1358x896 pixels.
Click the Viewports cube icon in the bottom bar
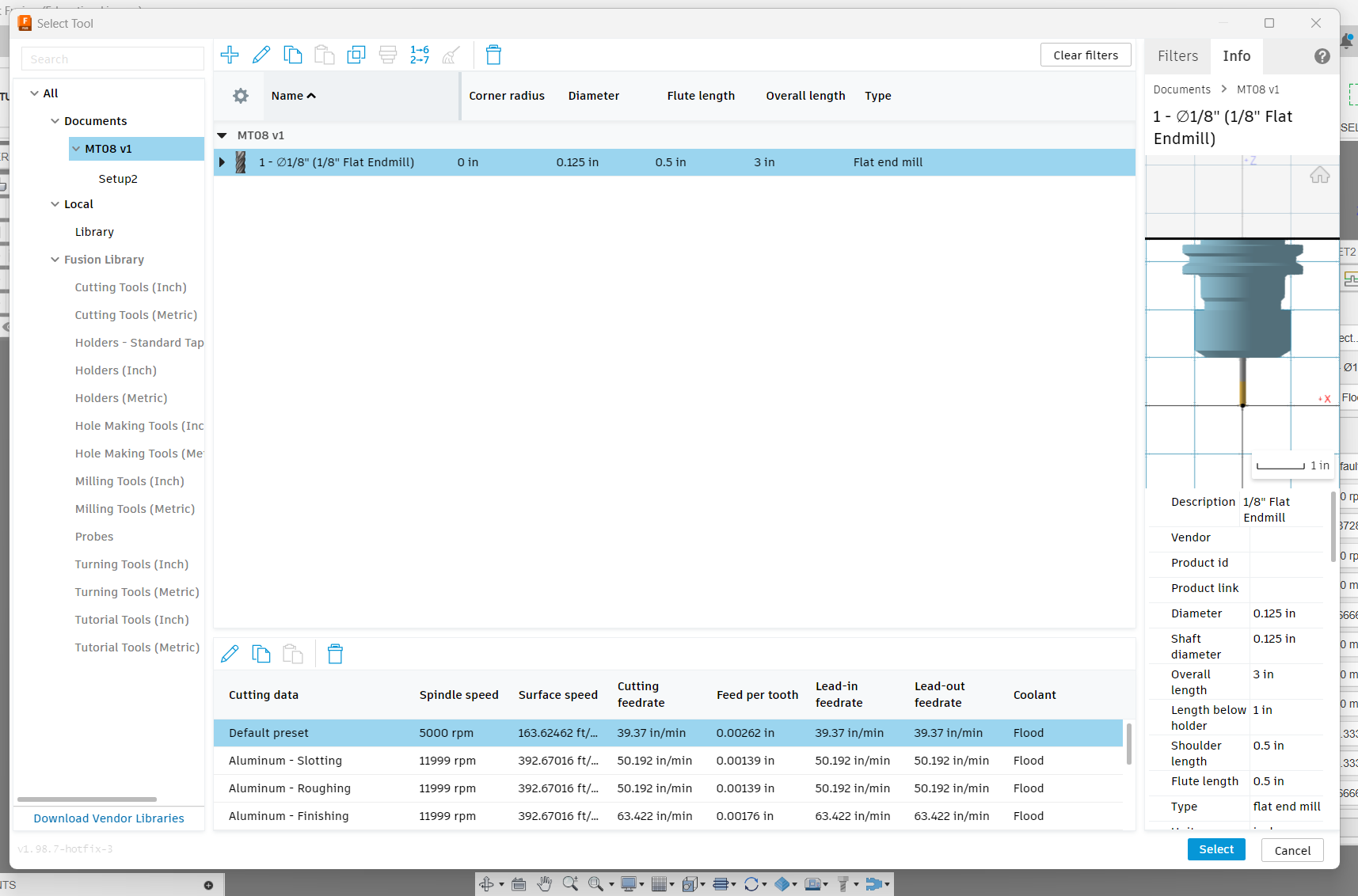click(689, 884)
